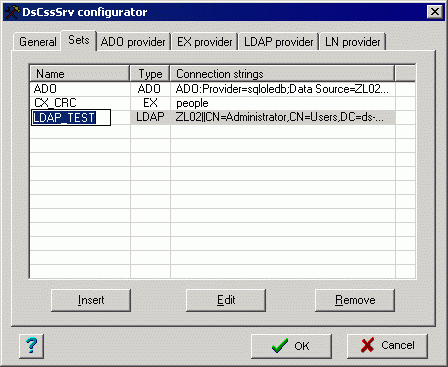448x367 pixels.
Task: Click the Edit button
Action: pyautogui.click(x=226, y=300)
